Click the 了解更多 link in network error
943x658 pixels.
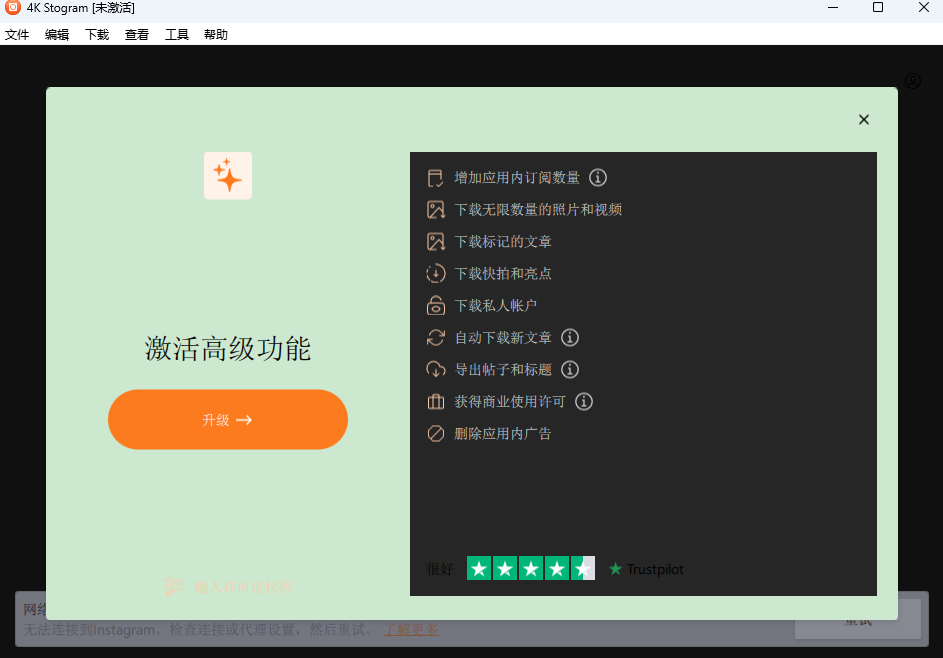pos(411,630)
